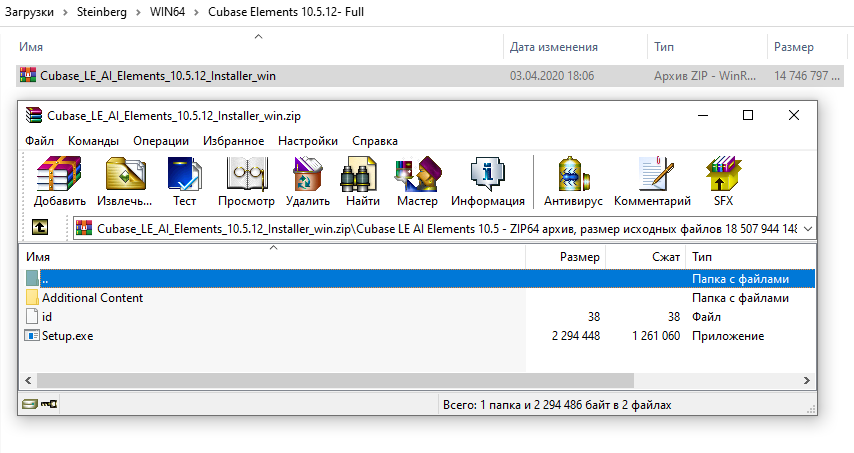Minimize the WinRAR window

point(703,115)
